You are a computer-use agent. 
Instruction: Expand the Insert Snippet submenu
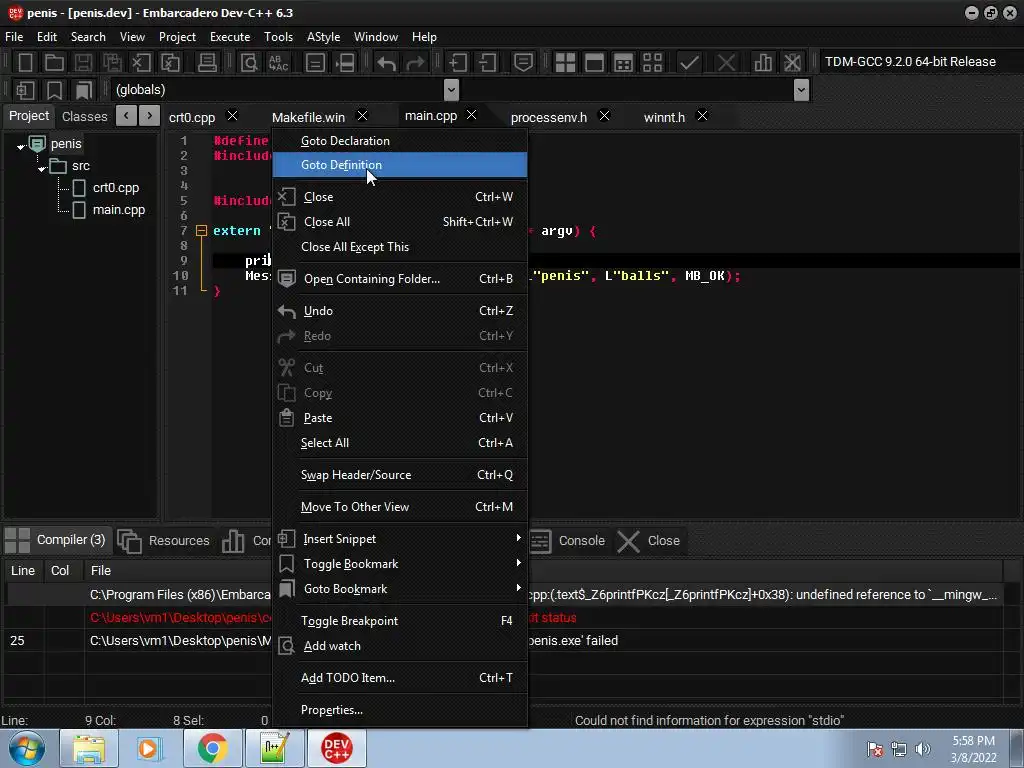coord(400,539)
